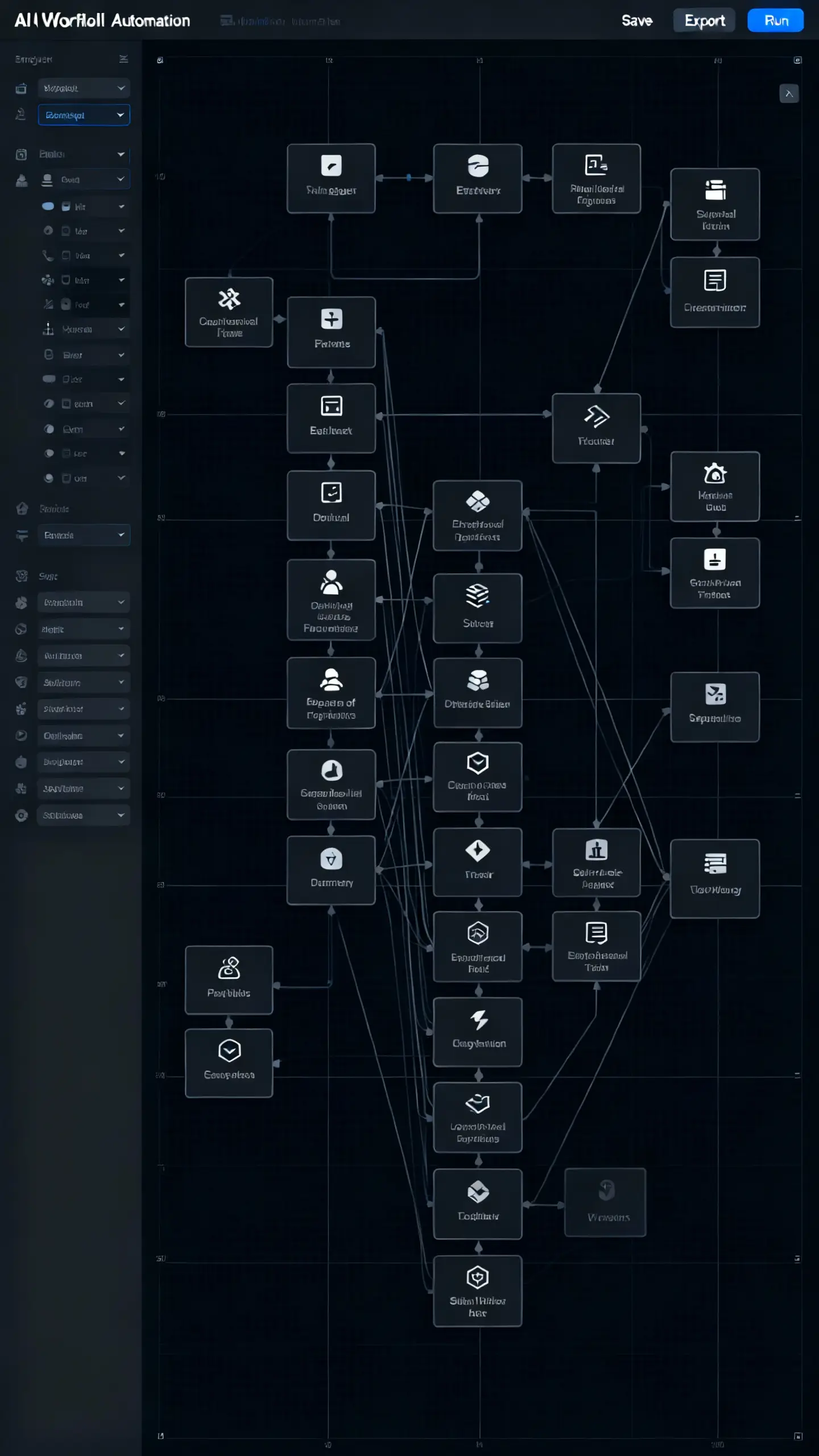Screen dimensions: 819x1456
Task: Check the box beside the phone icon
Action: tap(66, 255)
